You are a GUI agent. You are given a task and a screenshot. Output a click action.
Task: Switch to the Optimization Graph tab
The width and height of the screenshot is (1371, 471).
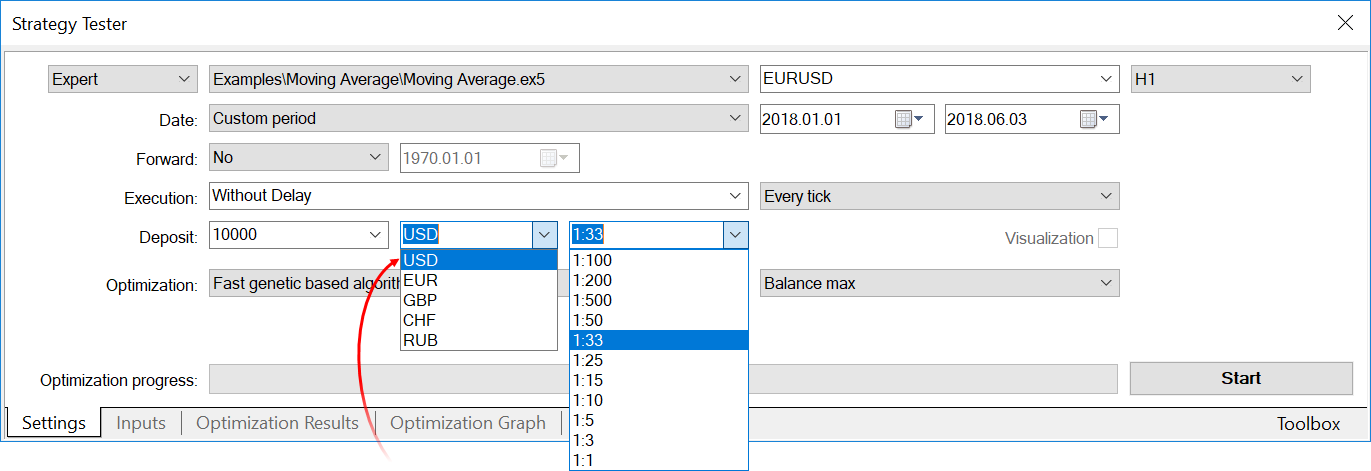coord(468,423)
